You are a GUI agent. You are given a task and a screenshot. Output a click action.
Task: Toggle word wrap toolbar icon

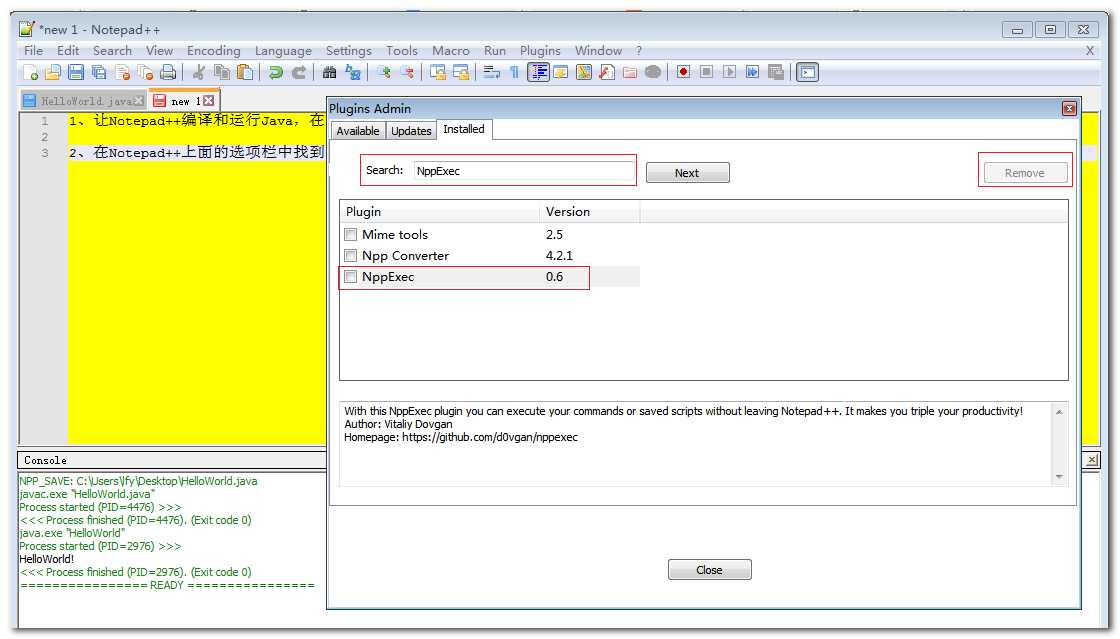(x=491, y=72)
